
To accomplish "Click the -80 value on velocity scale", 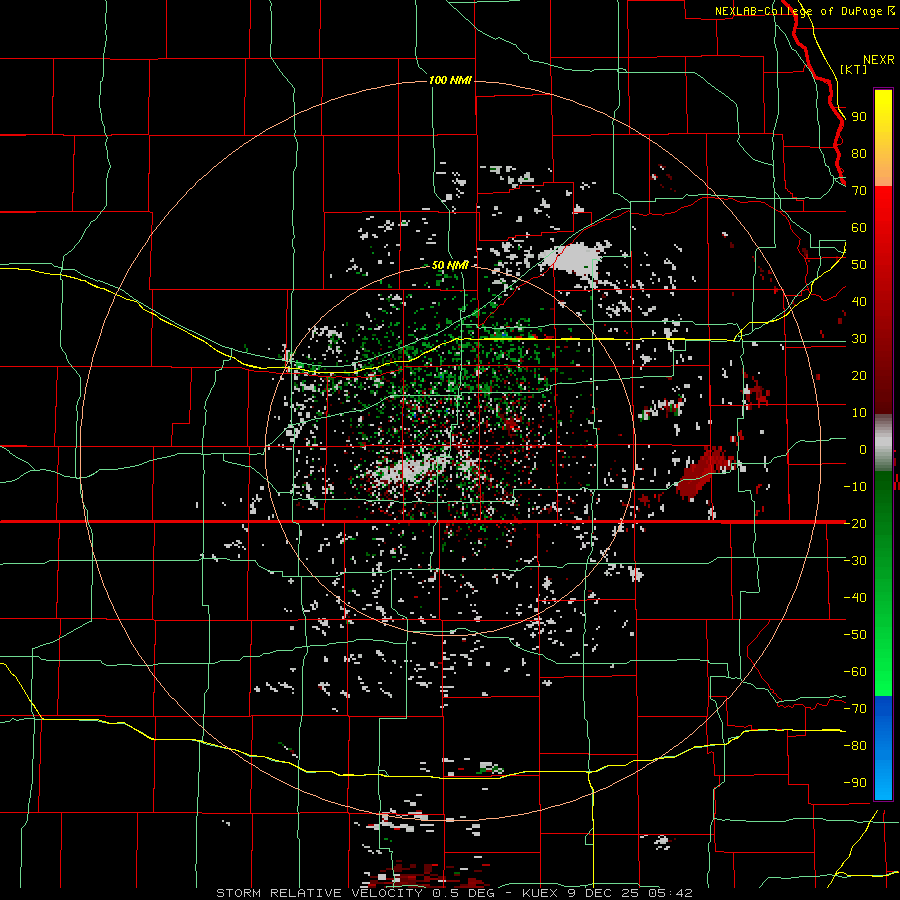I will [855, 746].
